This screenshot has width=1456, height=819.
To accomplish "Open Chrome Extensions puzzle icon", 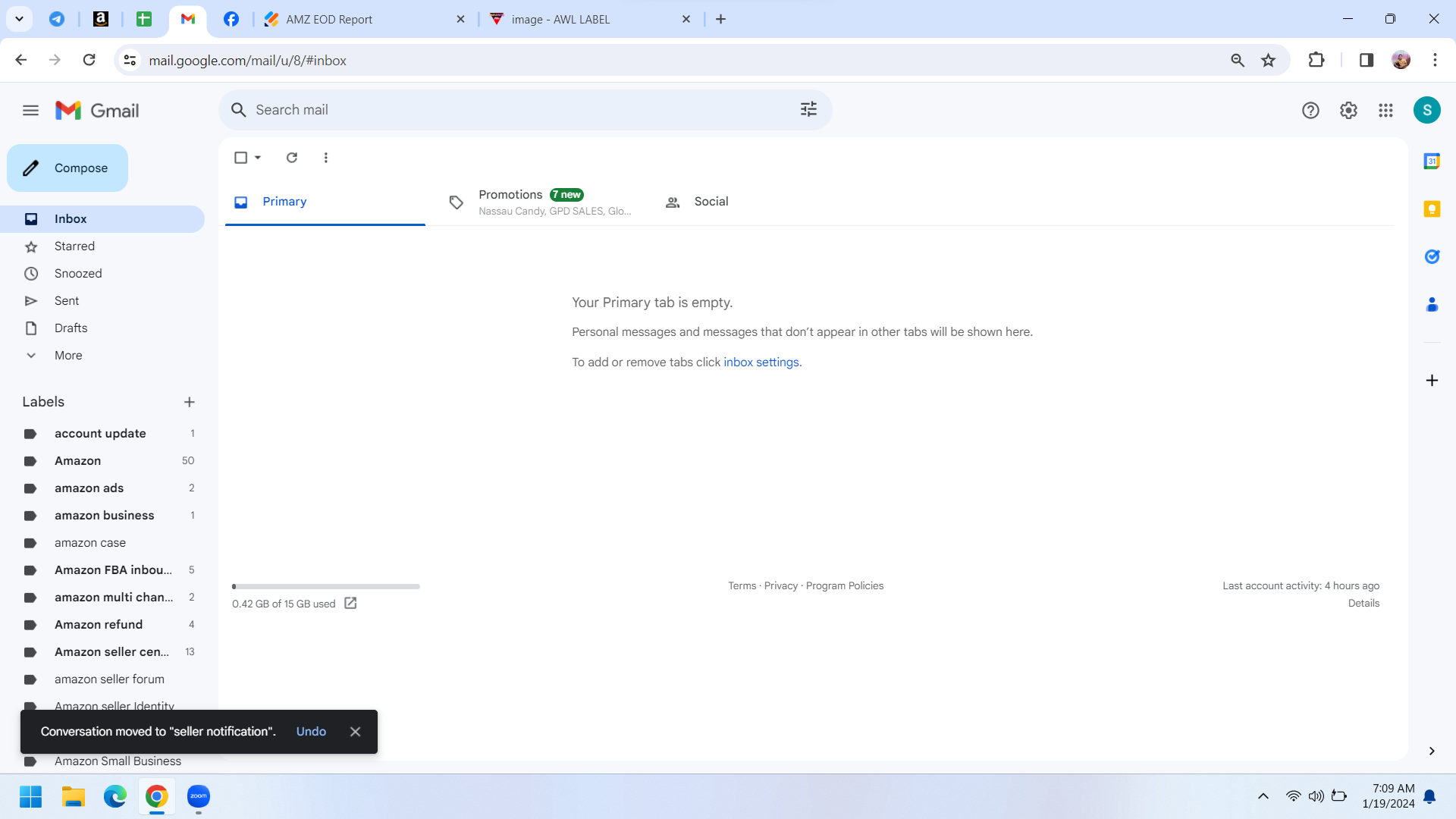I will (x=1316, y=60).
